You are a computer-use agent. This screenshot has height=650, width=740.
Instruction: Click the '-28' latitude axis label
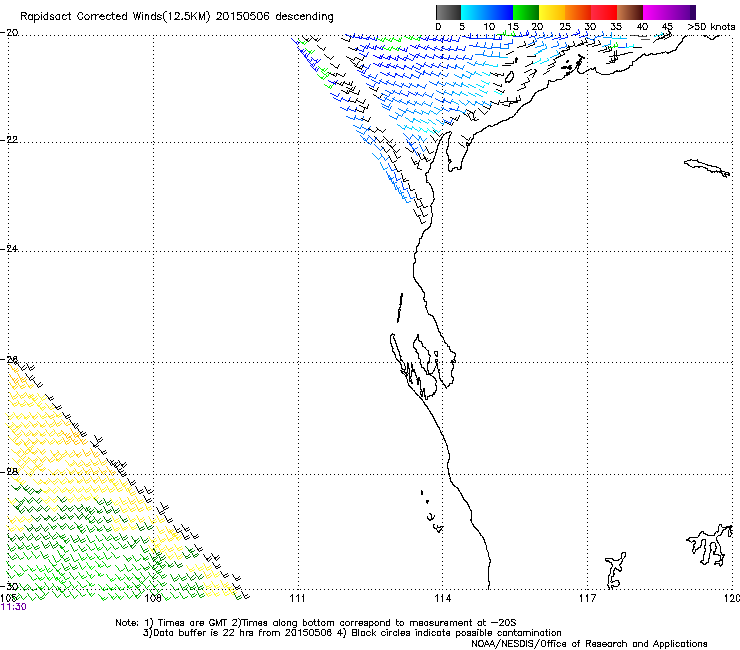(9, 472)
